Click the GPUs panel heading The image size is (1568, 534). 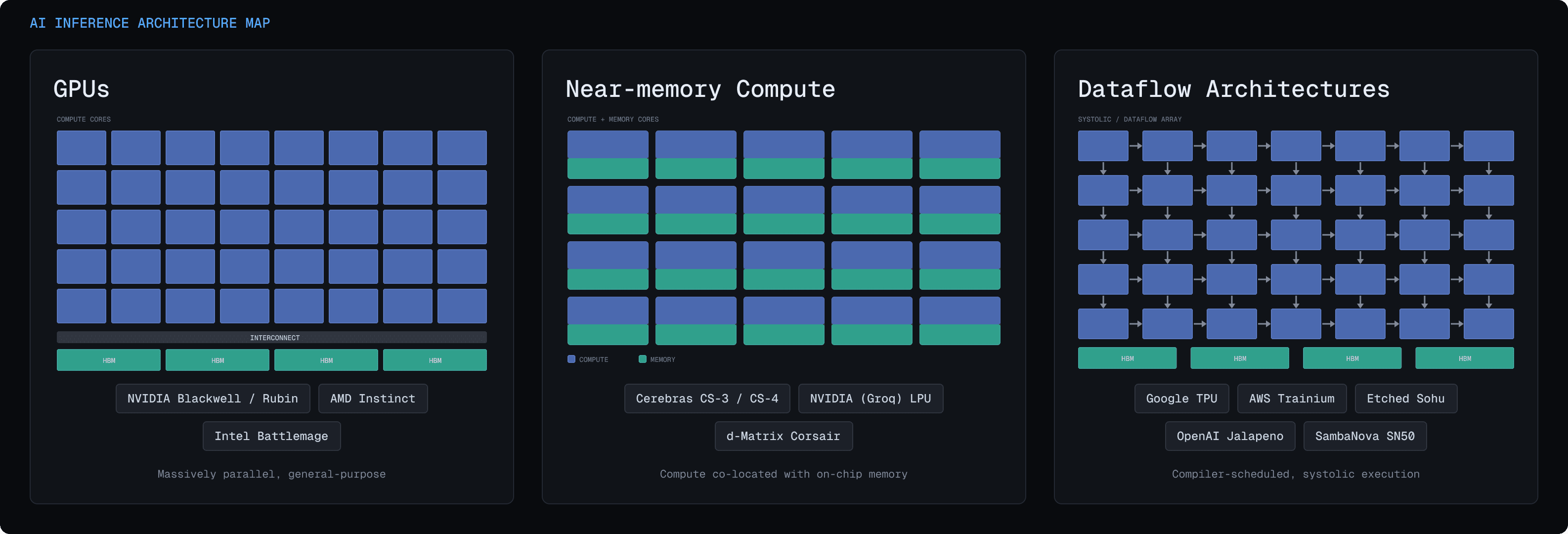pos(82,89)
